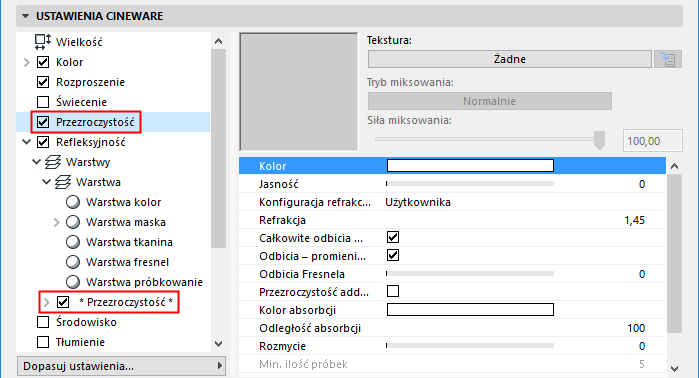The width and height of the screenshot is (699, 378).
Task: Open the Kolor white color swatch
Action: point(470,166)
